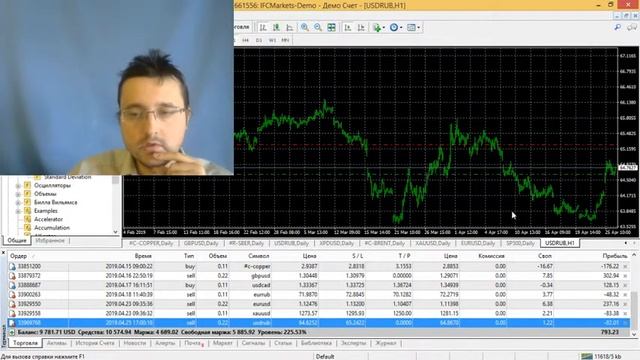Open the chat bubbles icon
This screenshot has height=360, width=640.
[x=632, y=27]
